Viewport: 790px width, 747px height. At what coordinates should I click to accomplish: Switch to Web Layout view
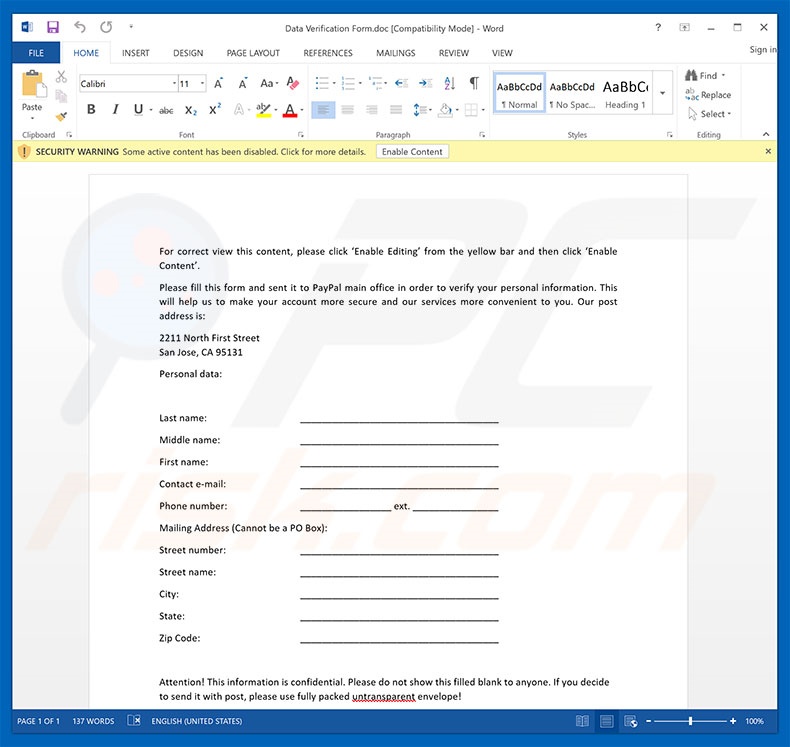630,721
